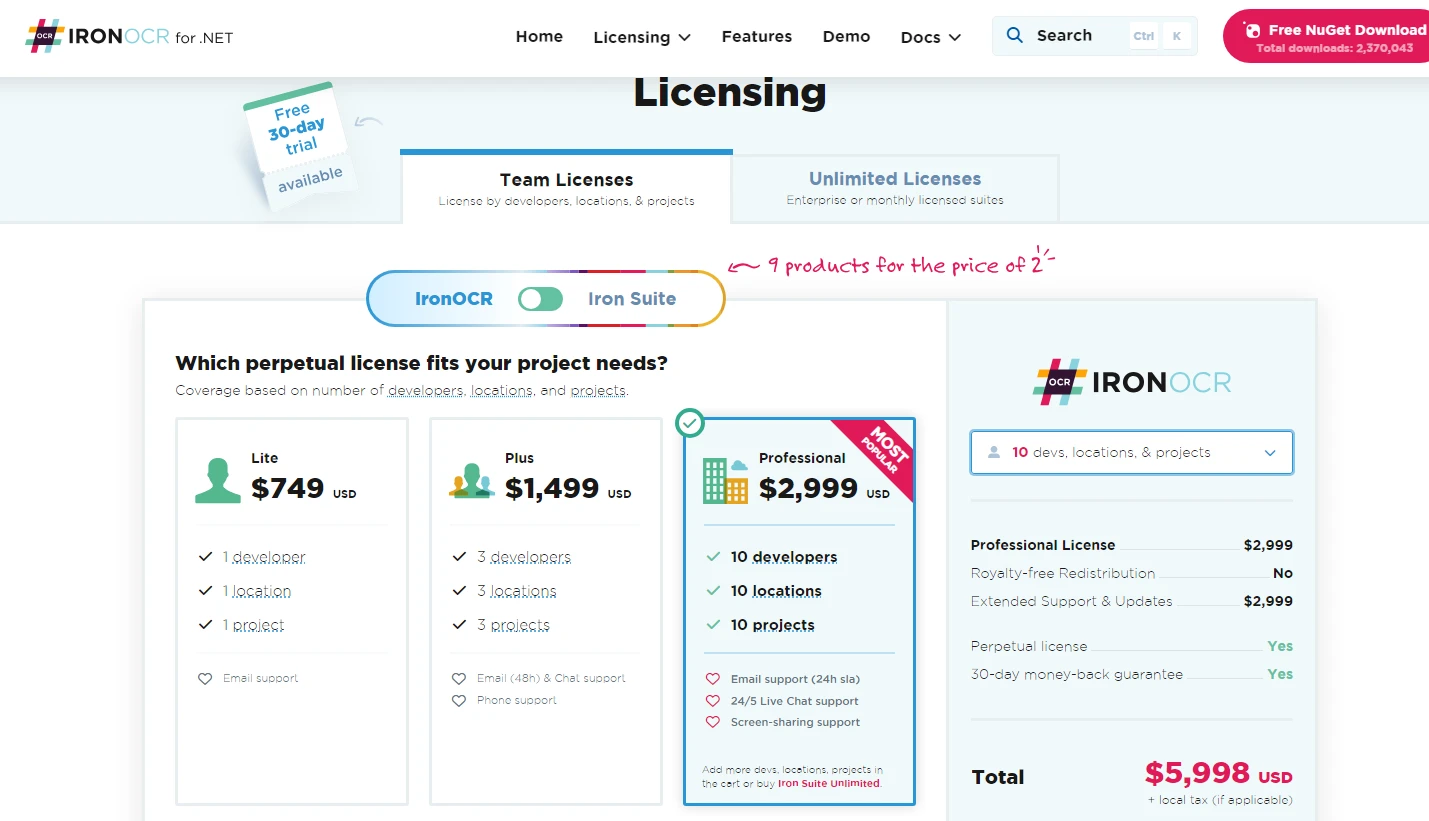Click the IronOCR logo in the summary panel
Viewport: 1429px width, 821px height.
click(1131, 383)
